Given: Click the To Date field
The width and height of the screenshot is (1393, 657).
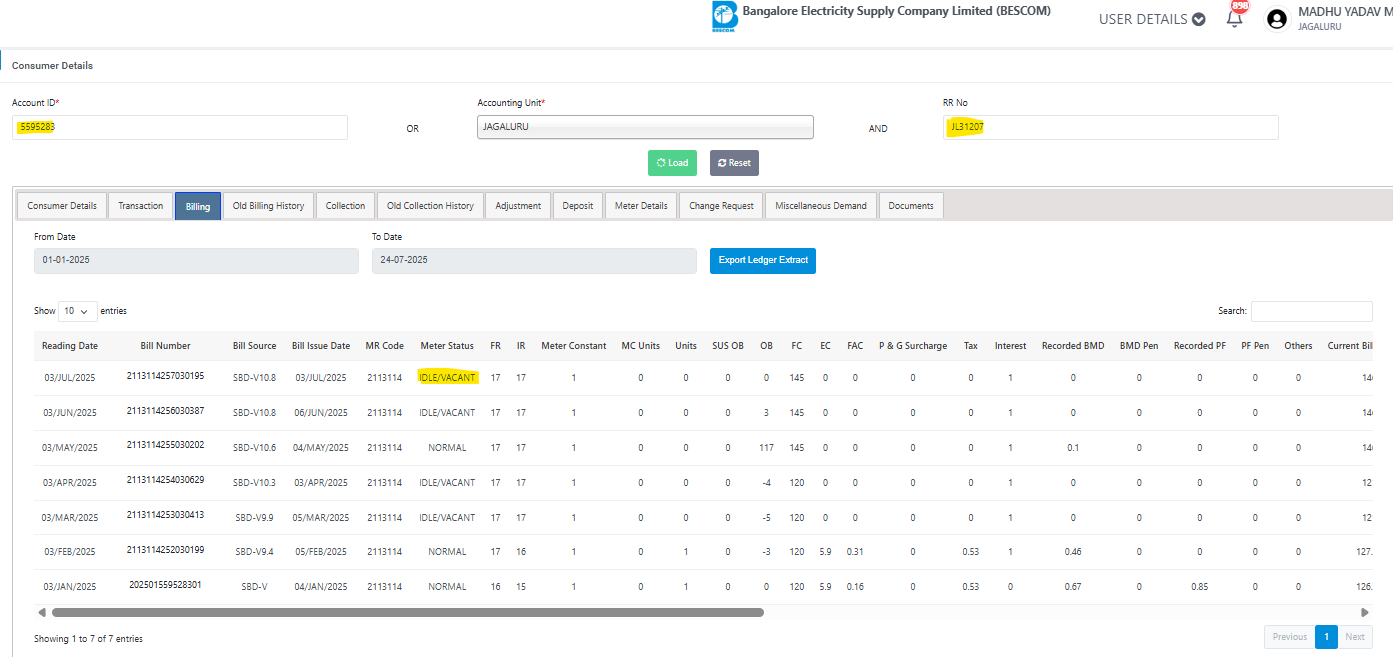Looking at the screenshot, I should 534,260.
